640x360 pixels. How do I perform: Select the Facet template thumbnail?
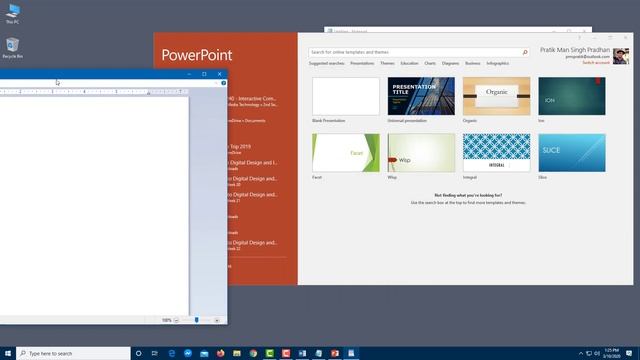346,153
